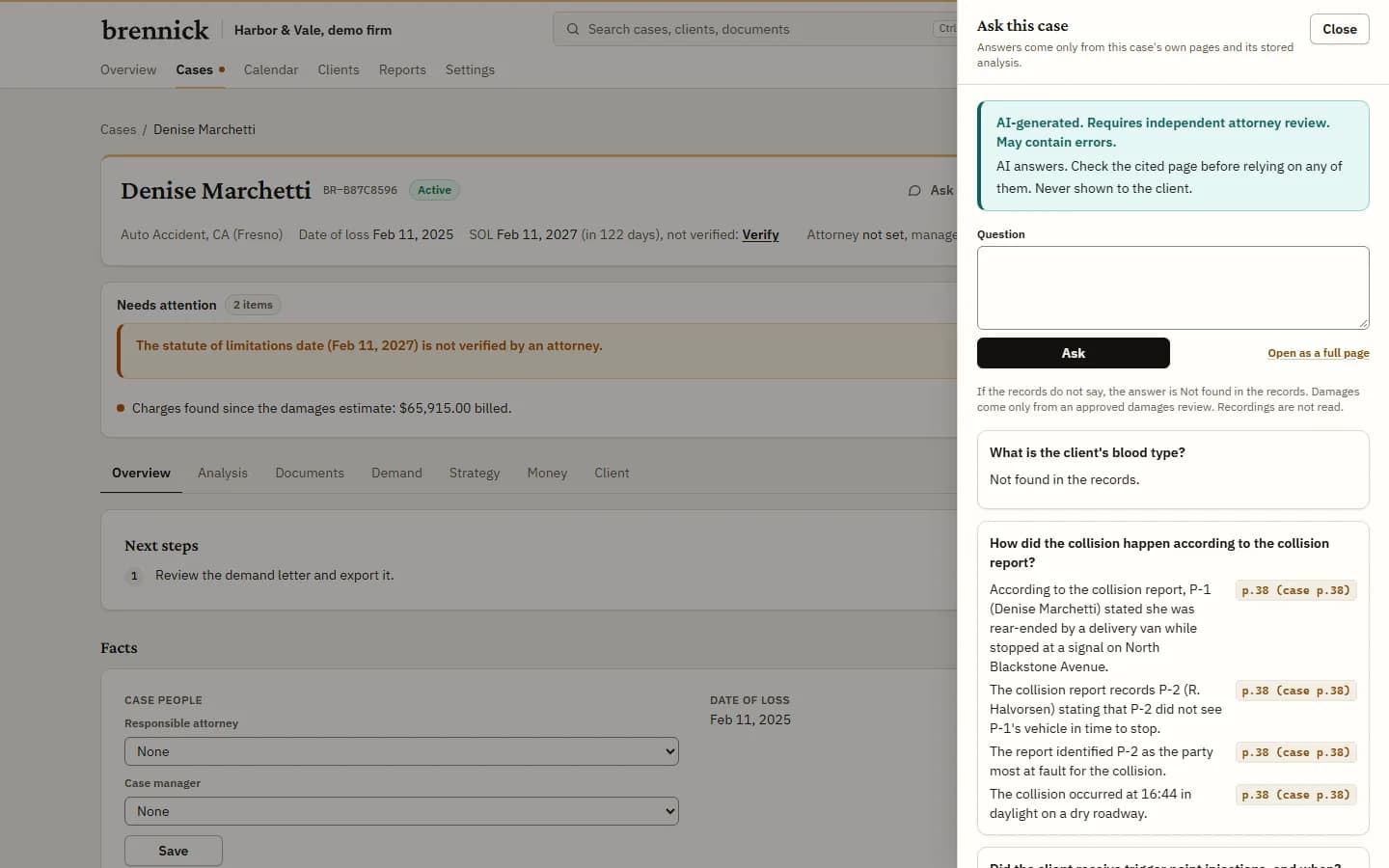The width and height of the screenshot is (1389, 868).
Task: Click the Save button under Case manager
Action: (x=174, y=851)
